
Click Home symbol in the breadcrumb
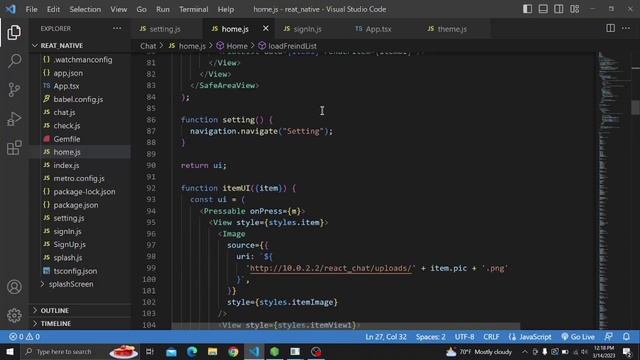click(232, 46)
